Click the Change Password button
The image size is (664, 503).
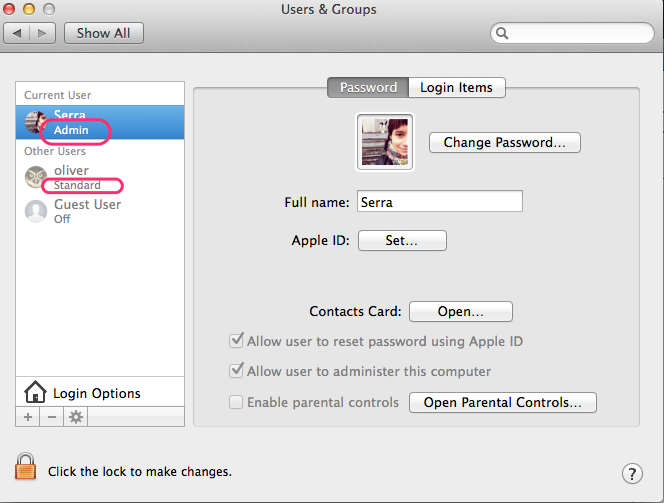click(x=504, y=142)
